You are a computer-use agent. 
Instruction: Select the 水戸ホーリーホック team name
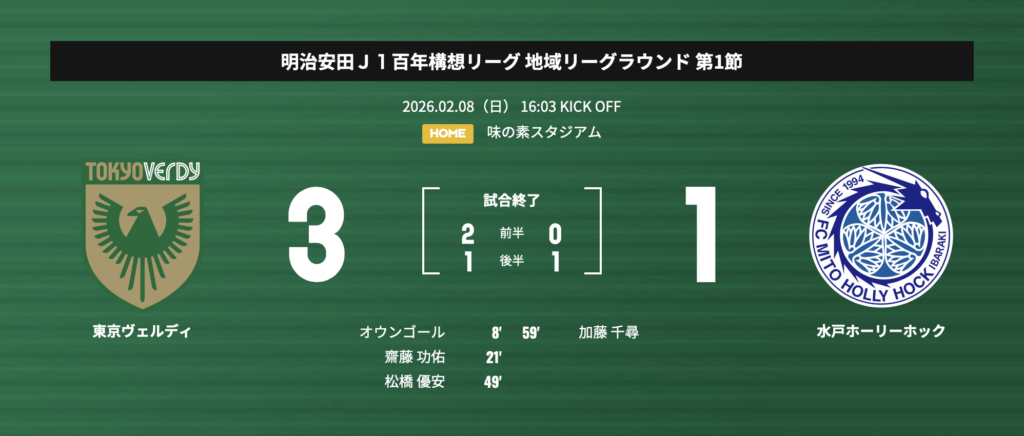(x=880, y=331)
